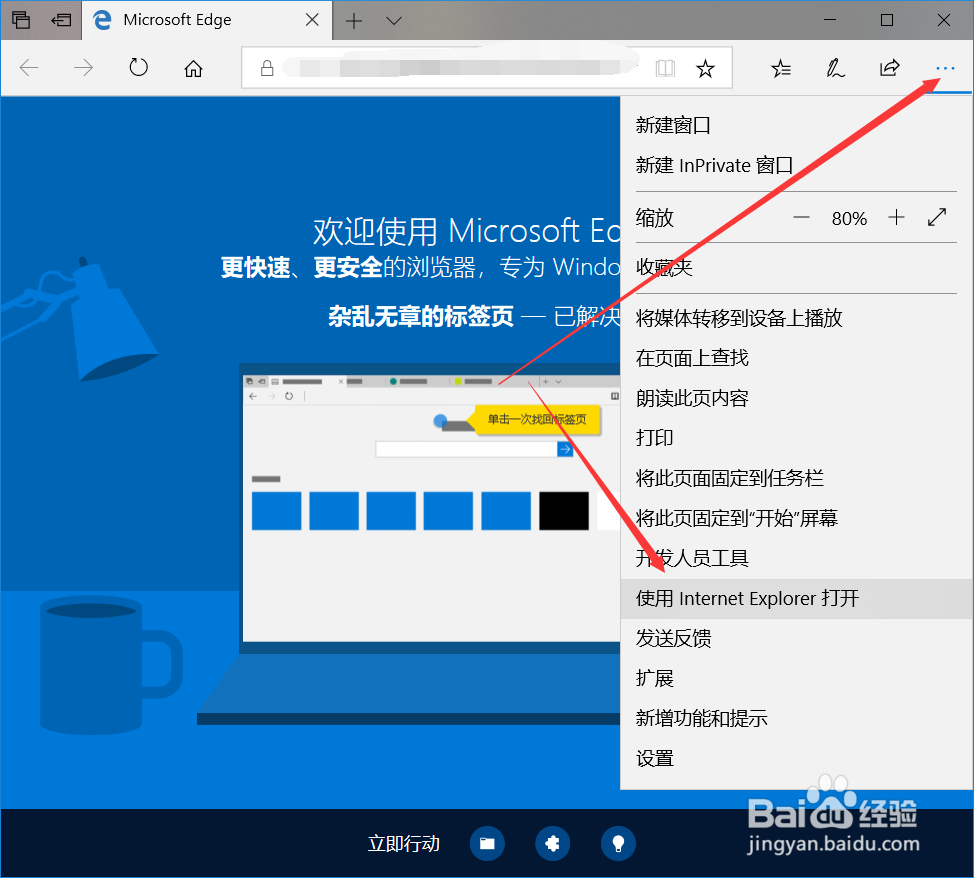Viewport: 974px width, 878px height.
Task: Refresh the current page
Action: point(139,67)
